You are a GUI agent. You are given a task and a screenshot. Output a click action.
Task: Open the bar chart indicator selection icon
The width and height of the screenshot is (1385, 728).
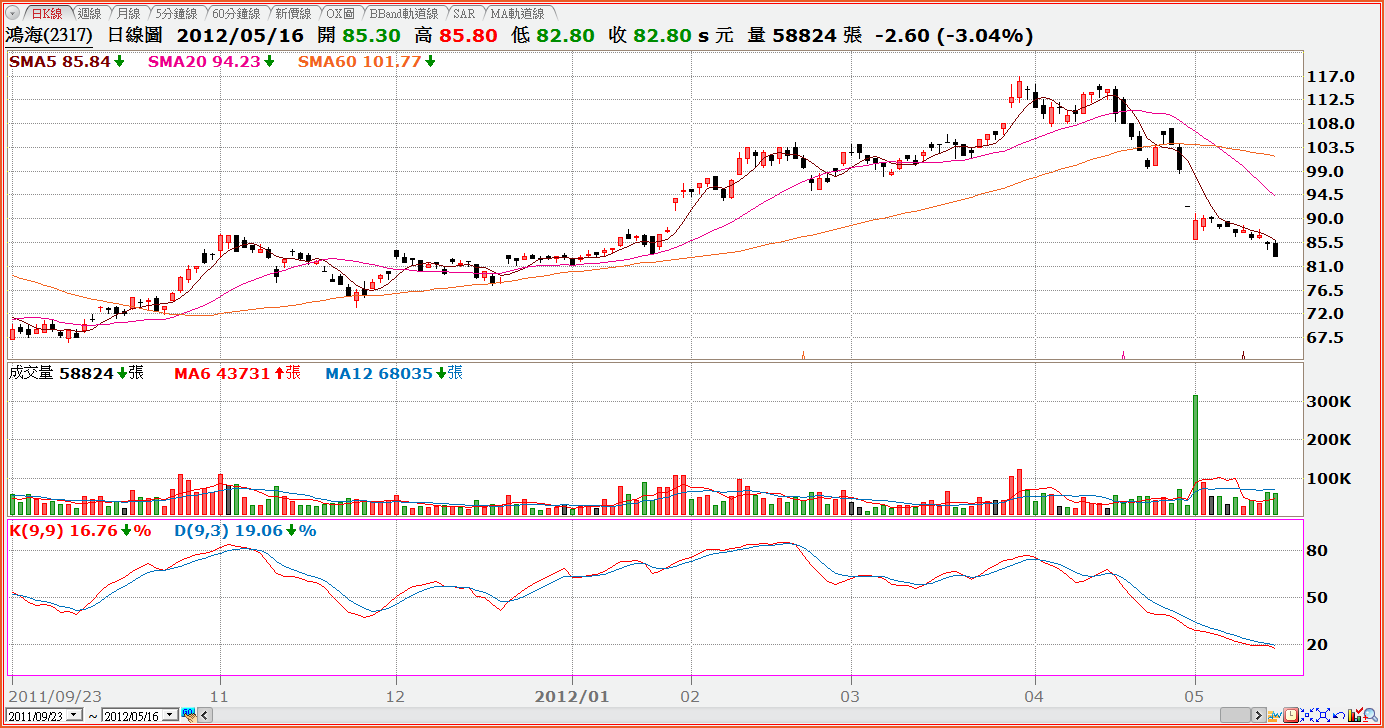point(1356,715)
